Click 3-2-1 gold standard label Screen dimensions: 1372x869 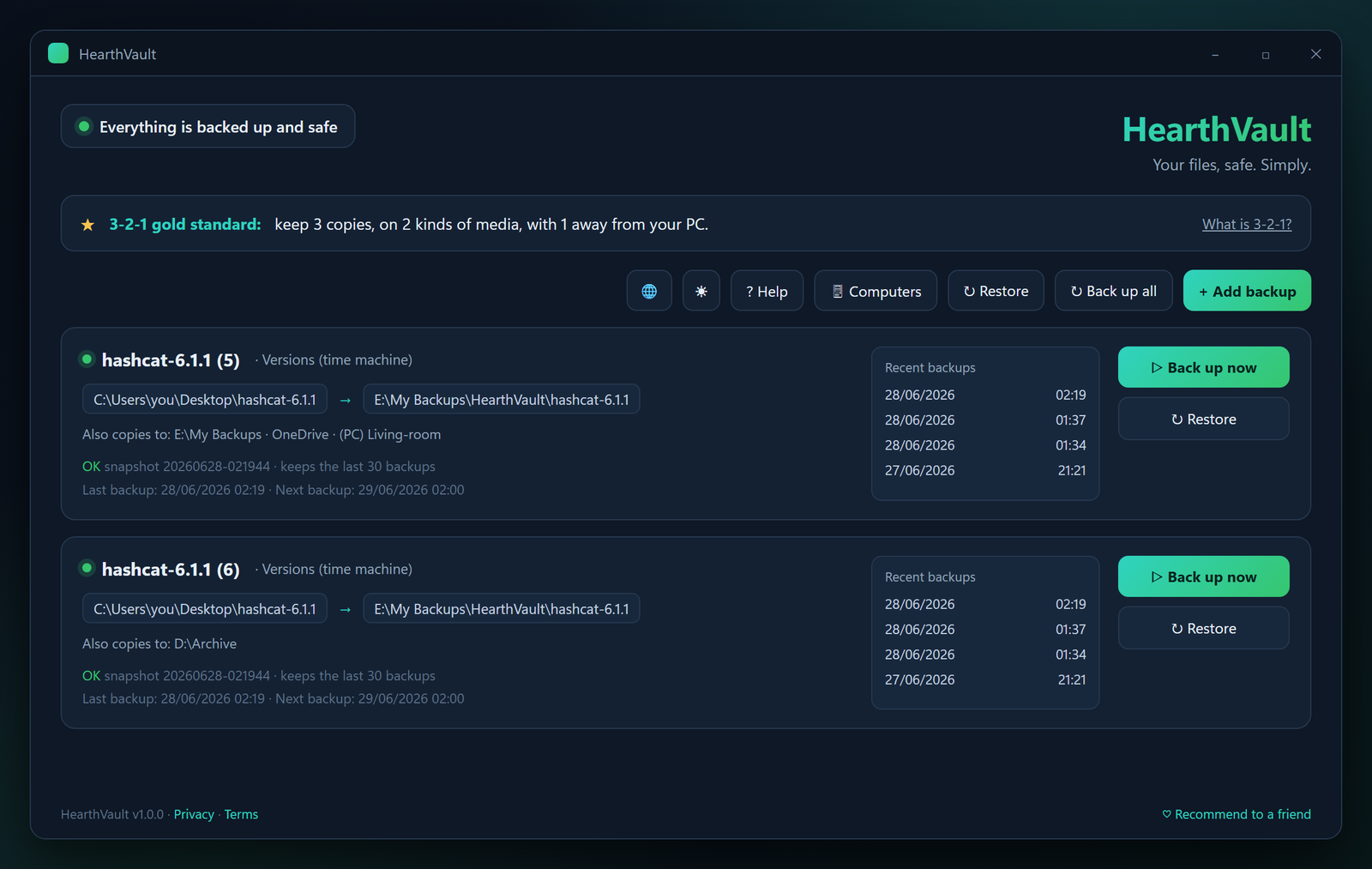pyautogui.click(x=185, y=224)
